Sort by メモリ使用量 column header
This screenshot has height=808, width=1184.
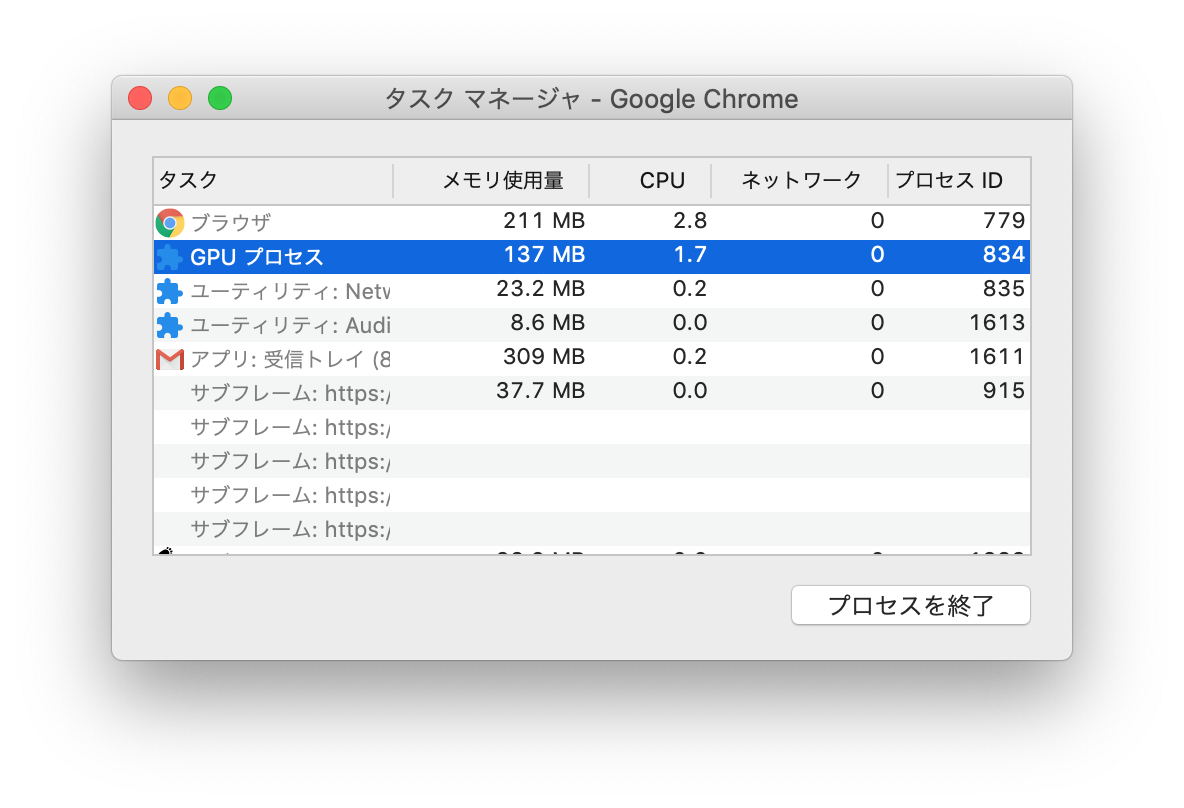point(491,180)
